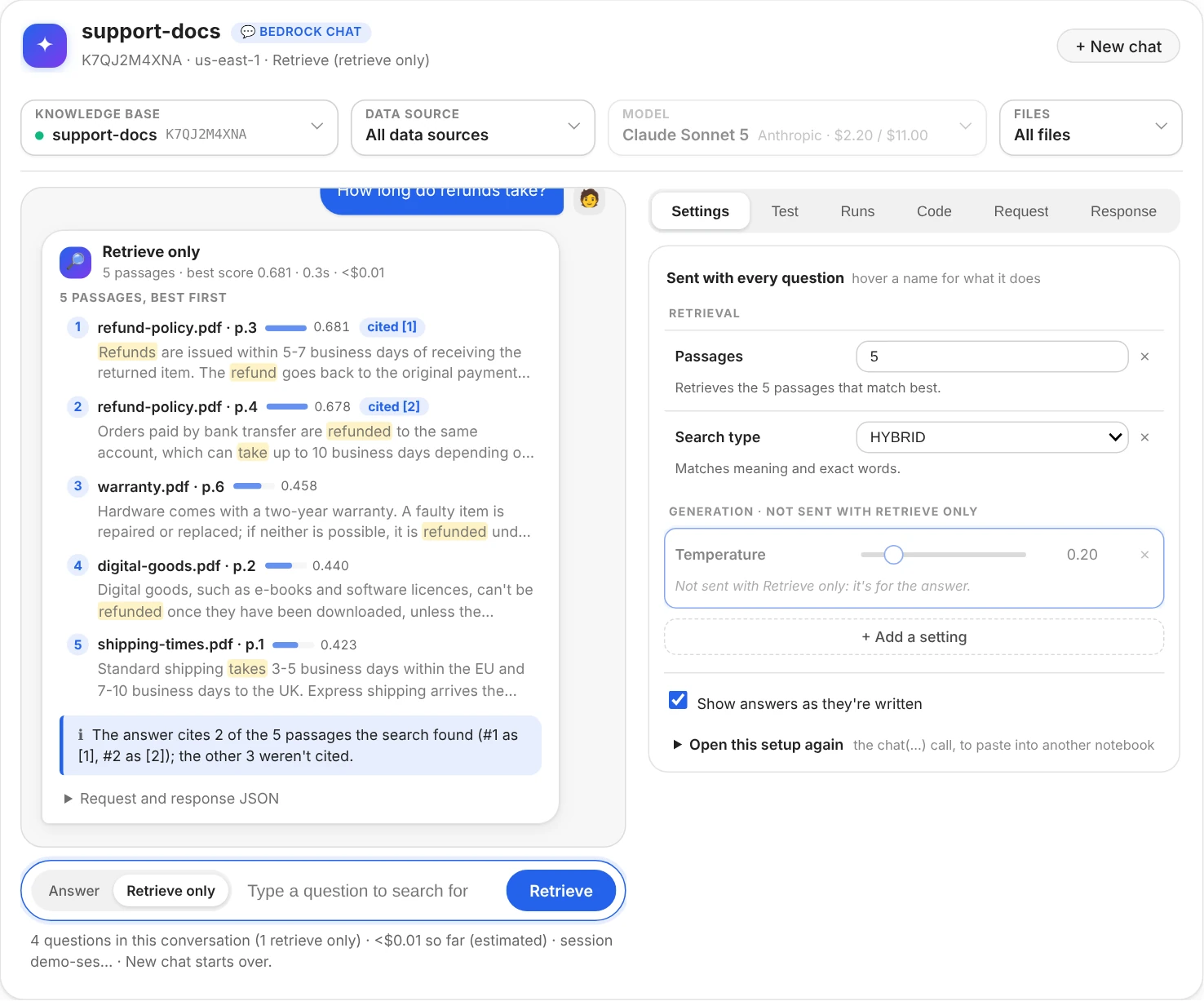The width and height of the screenshot is (1204, 1001).
Task: Click the number 5 passage badge
Action: [77, 644]
